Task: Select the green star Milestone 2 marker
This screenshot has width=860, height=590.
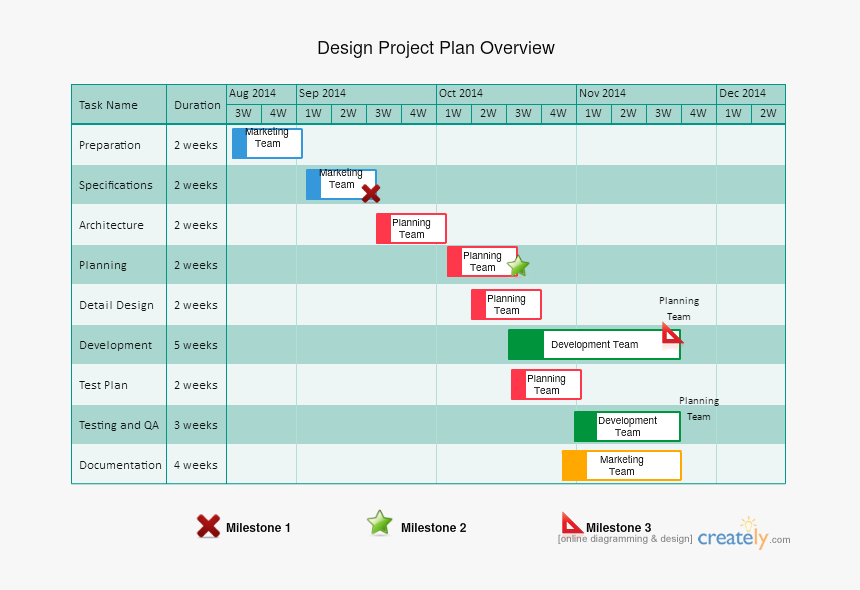Action: pyautogui.click(x=518, y=265)
